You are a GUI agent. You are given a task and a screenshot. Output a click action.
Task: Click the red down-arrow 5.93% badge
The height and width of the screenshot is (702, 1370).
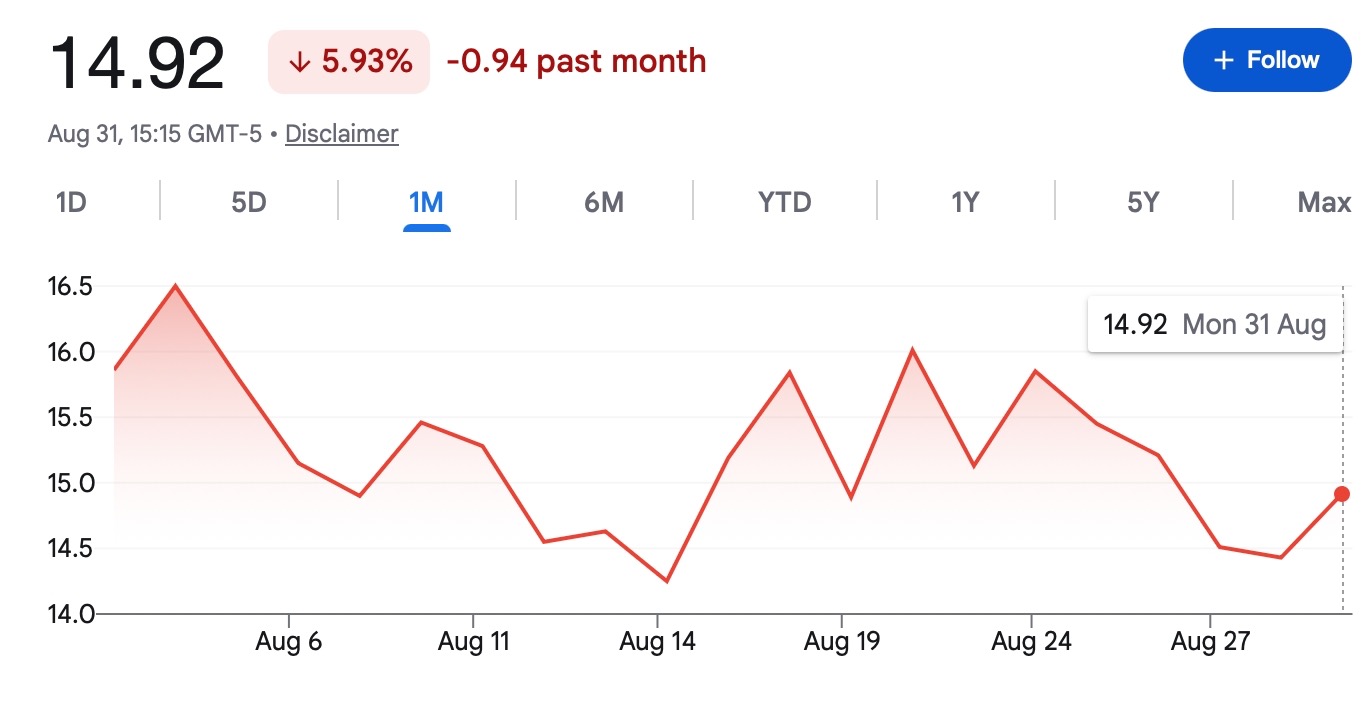(x=349, y=62)
